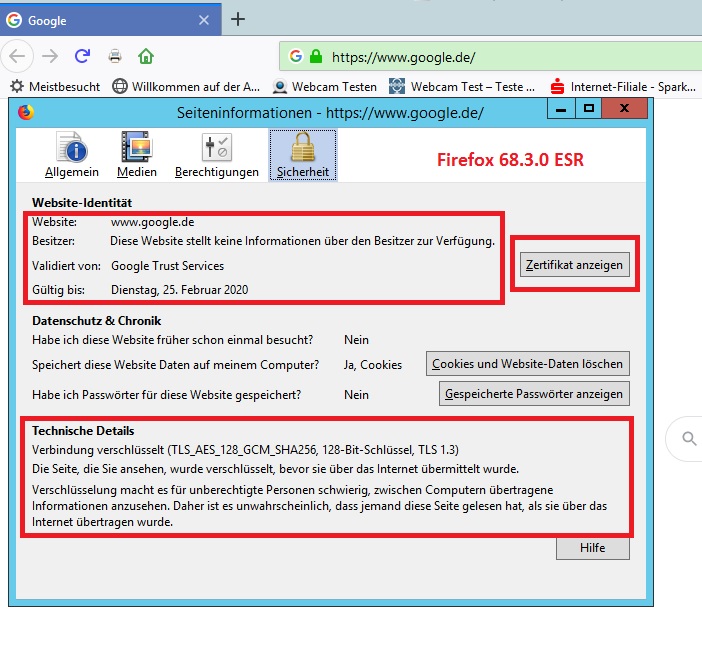Click the Zertifikat anzeigen button

pos(574,265)
